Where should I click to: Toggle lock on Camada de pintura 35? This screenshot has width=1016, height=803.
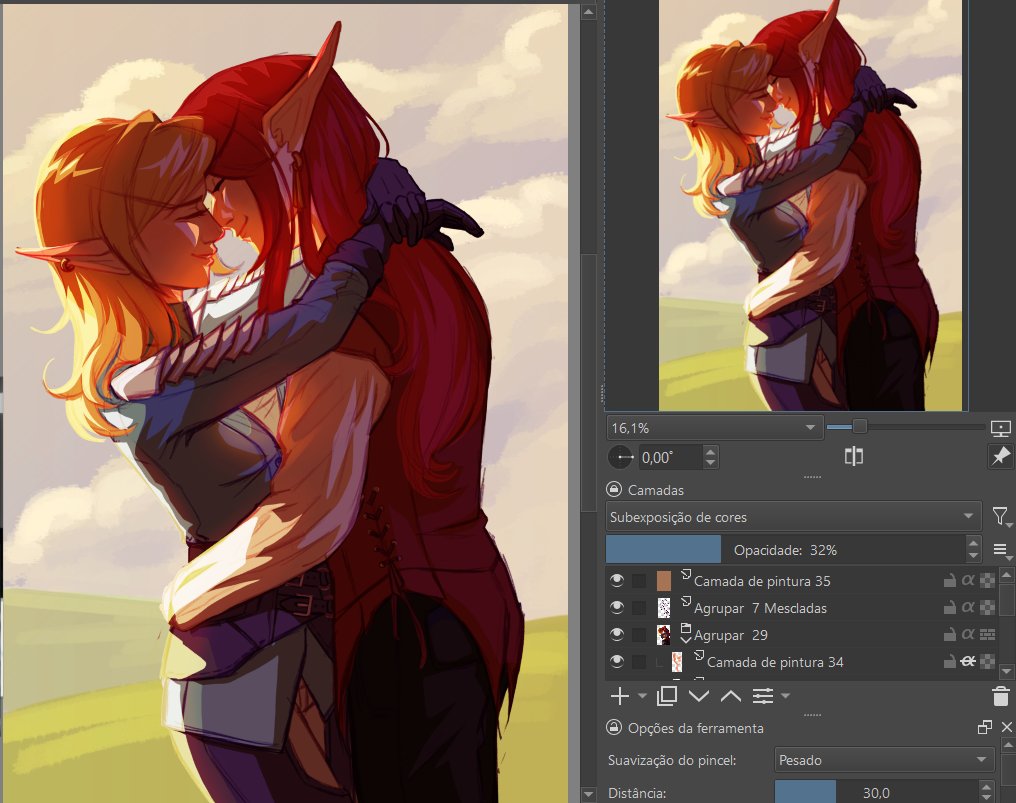949,581
